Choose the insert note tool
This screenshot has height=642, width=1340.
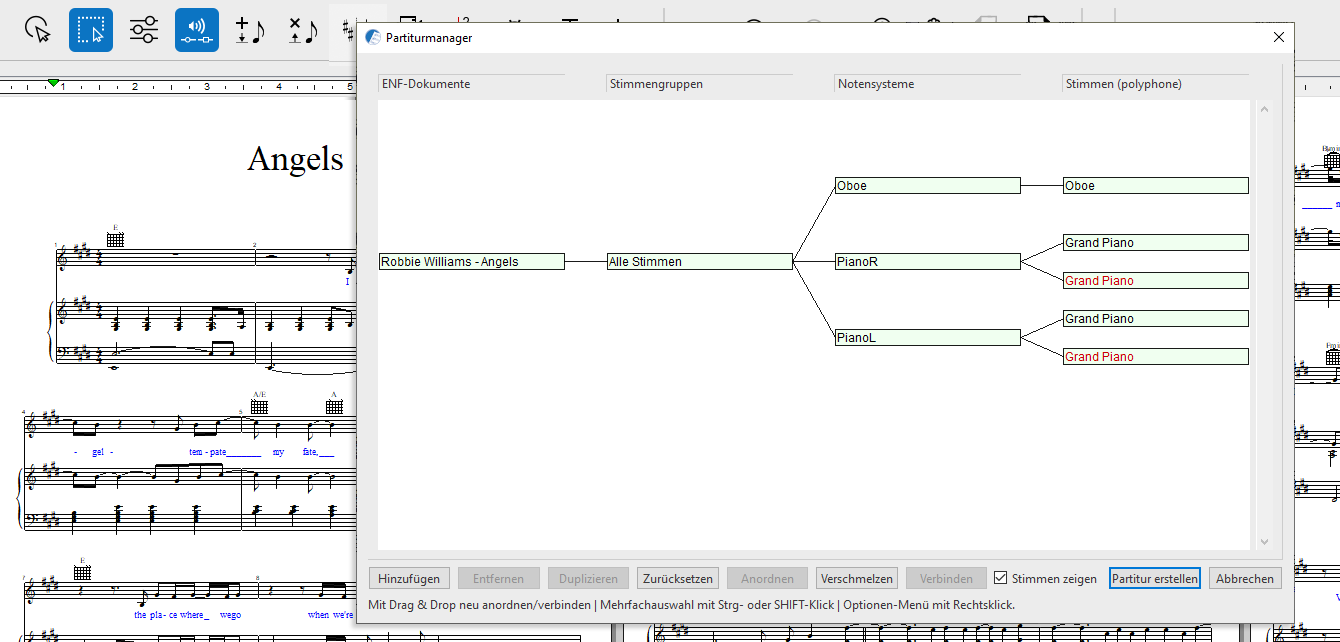pos(250,30)
